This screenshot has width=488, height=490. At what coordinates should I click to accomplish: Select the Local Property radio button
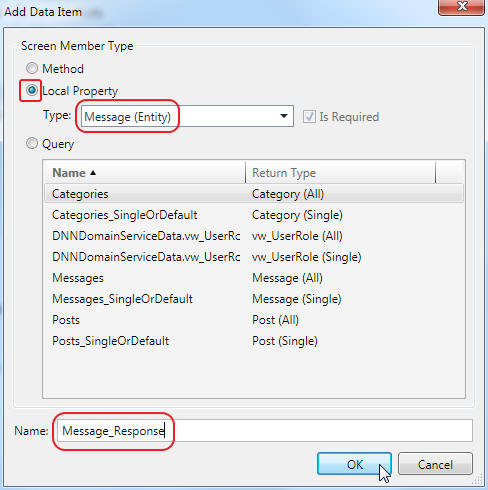point(32,90)
